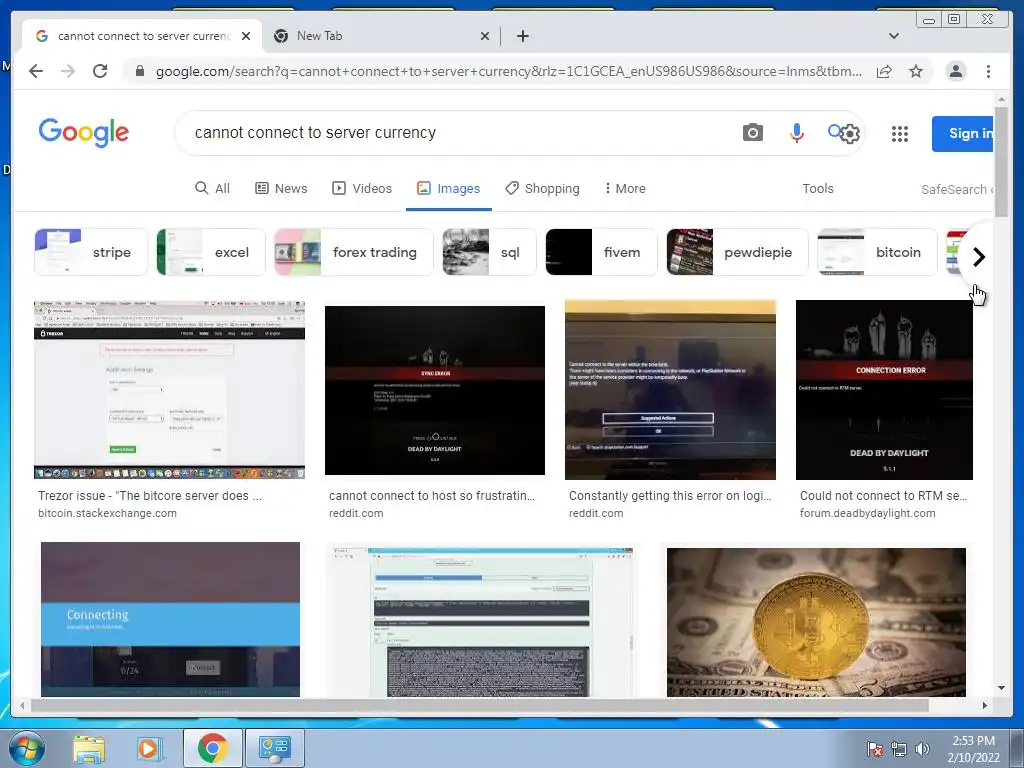Open the gold bitcoin coin thumbnail

(x=816, y=622)
